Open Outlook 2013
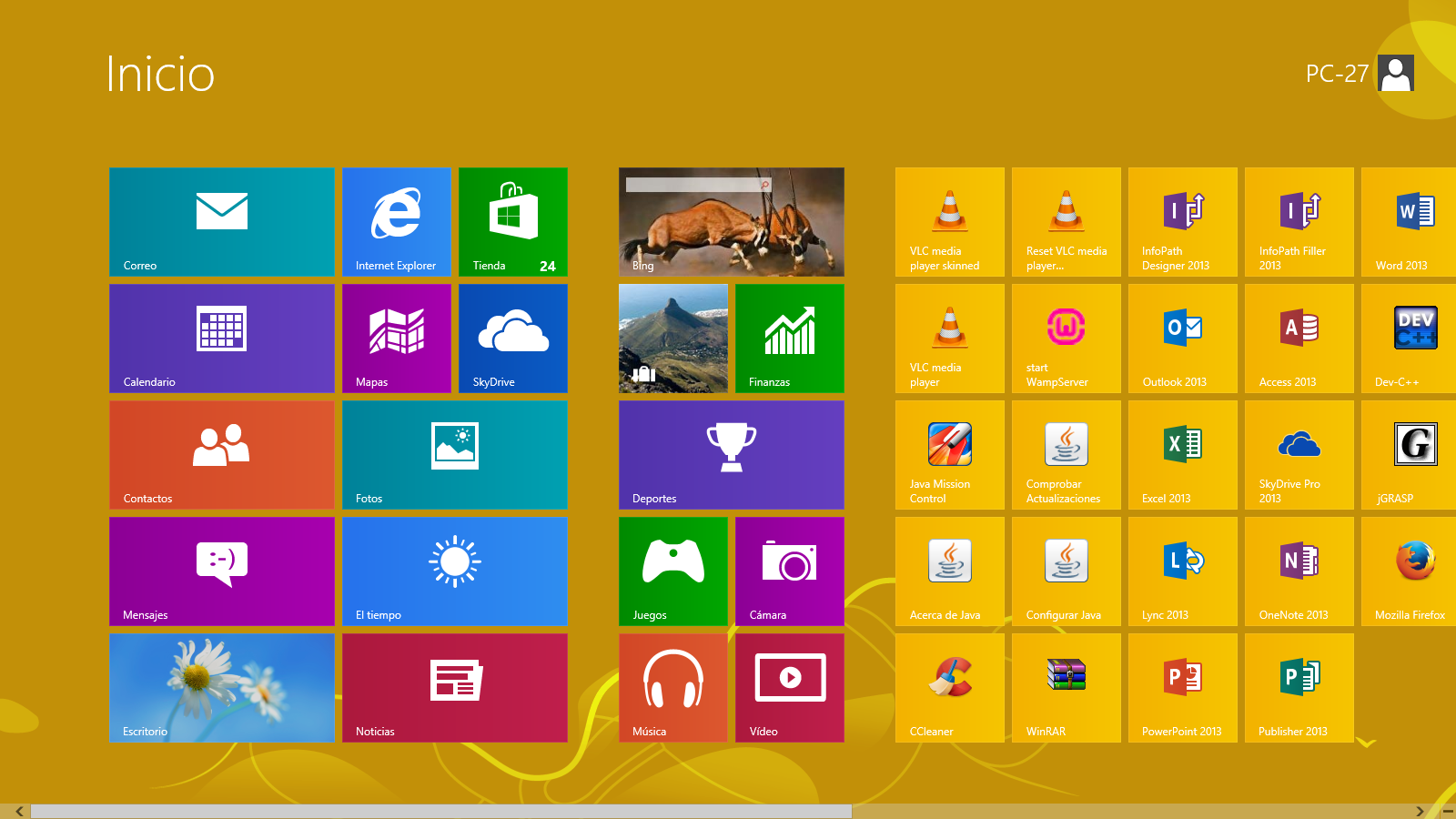This screenshot has height=819, width=1456. point(1183,339)
